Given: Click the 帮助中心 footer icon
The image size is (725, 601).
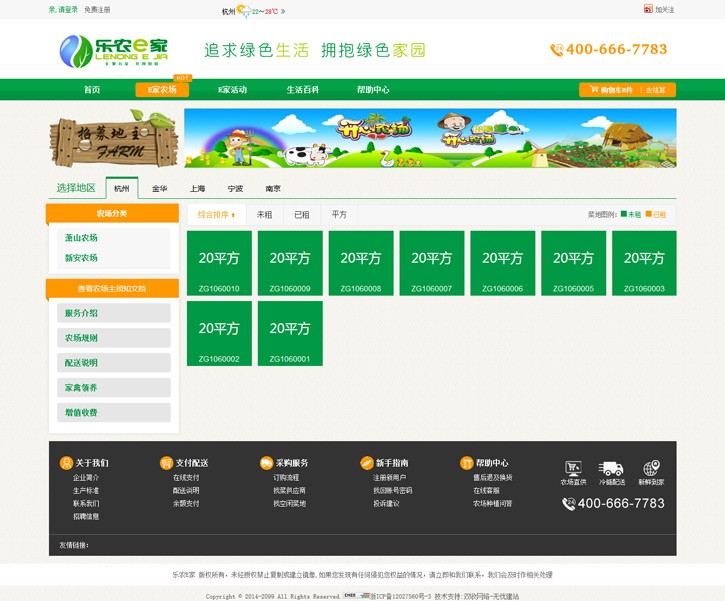Looking at the screenshot, I should coord(466,463).
